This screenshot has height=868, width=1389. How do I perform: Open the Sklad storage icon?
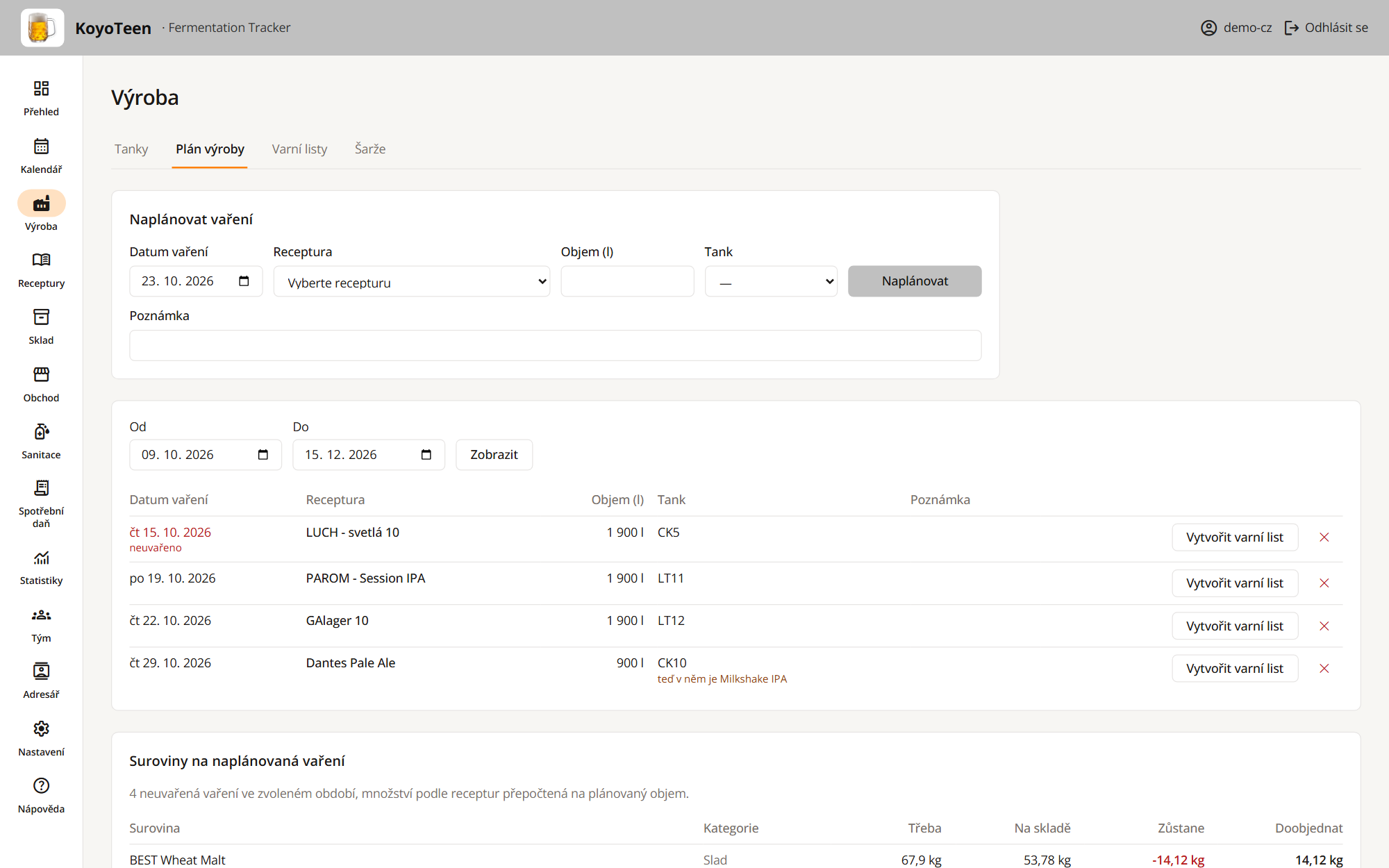pos(41,317)
